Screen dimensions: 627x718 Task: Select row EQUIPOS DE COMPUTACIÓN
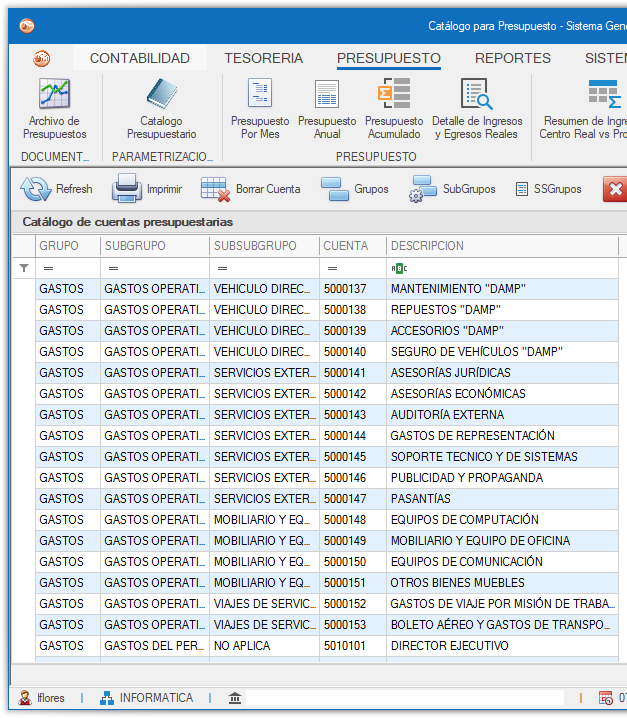[327, 520]
